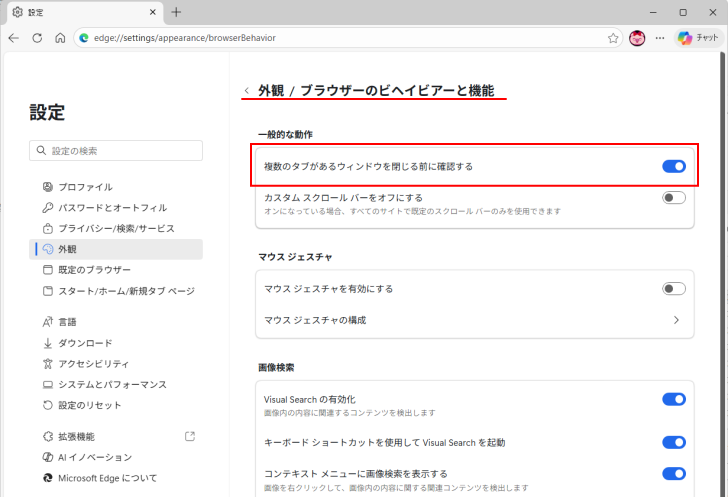
Task: Click the Edge logo in address bar
Action: (84, 38)
